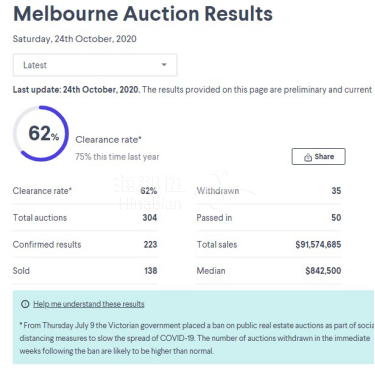Click the 62% clearance rate circular gauge
Image resolution: width=375 pixels, height=380 pixels.
[41, 134]
